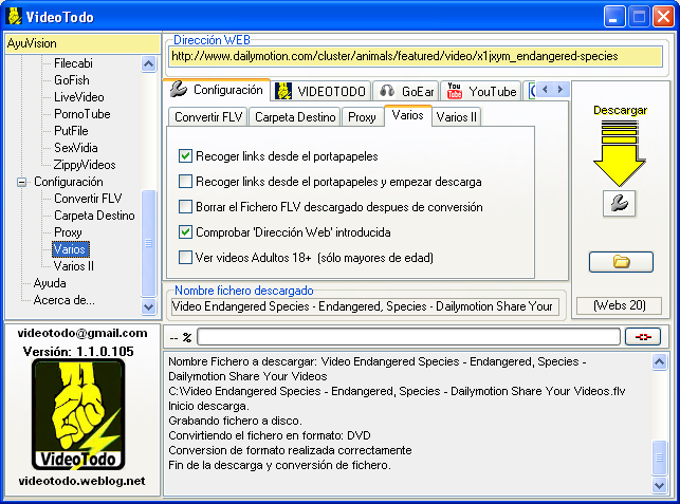
Task: Switch to Carpeta Destino sub-tab
Action: [x=295, y=117]
